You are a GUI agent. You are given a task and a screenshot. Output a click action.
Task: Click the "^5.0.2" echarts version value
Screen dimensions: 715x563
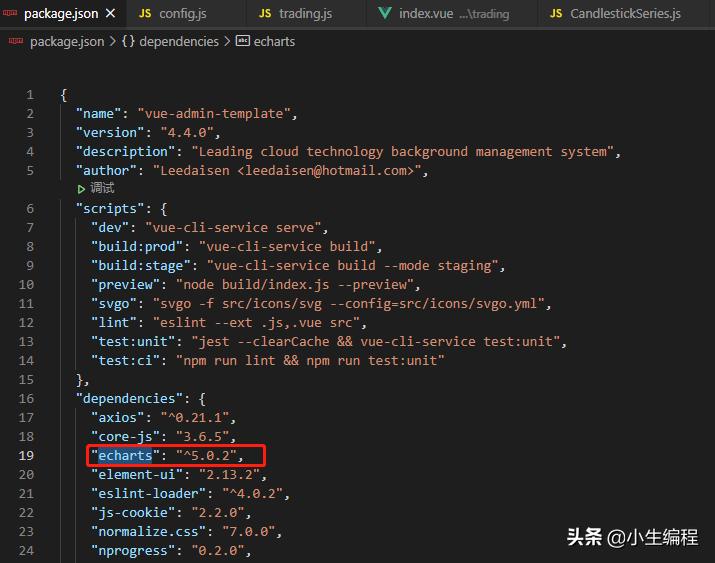206,455
